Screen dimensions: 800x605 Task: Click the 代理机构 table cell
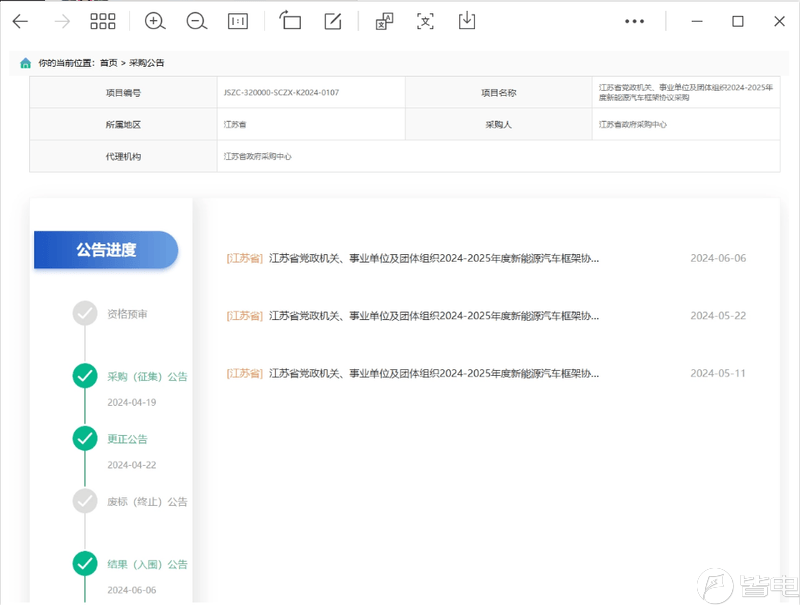[x=123, y=157]
